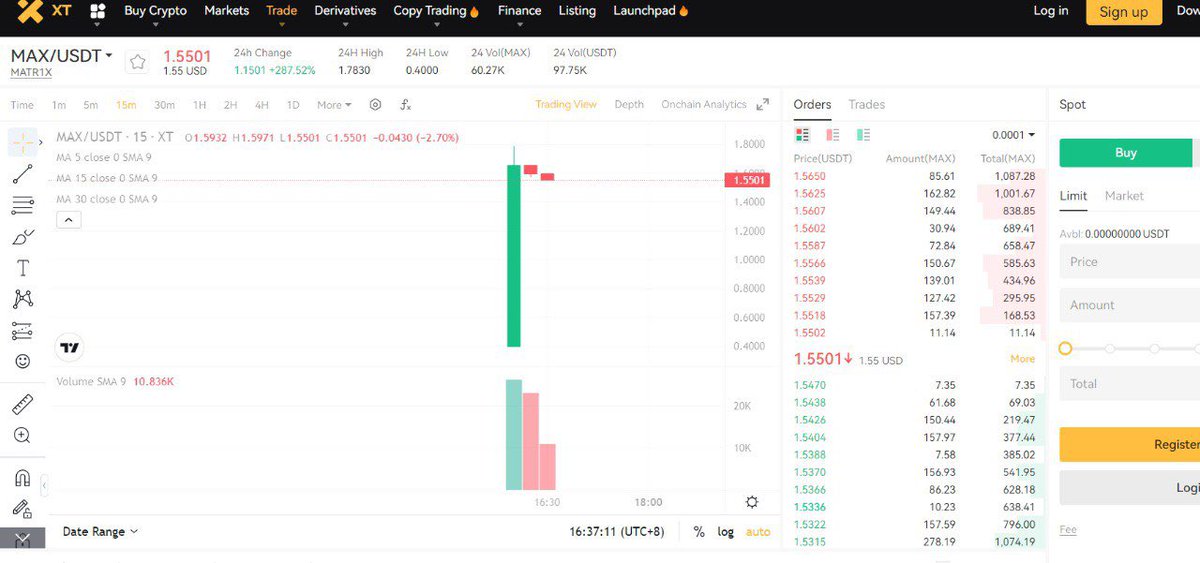Select the ruler measure tool
1200x563 pixels.
pos(22,405)
